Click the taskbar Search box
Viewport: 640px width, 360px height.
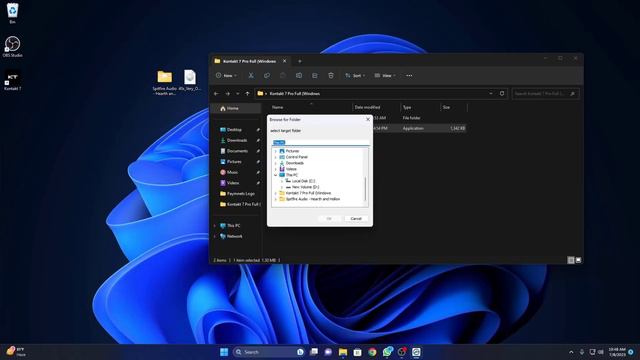click(x=269, y=352)
